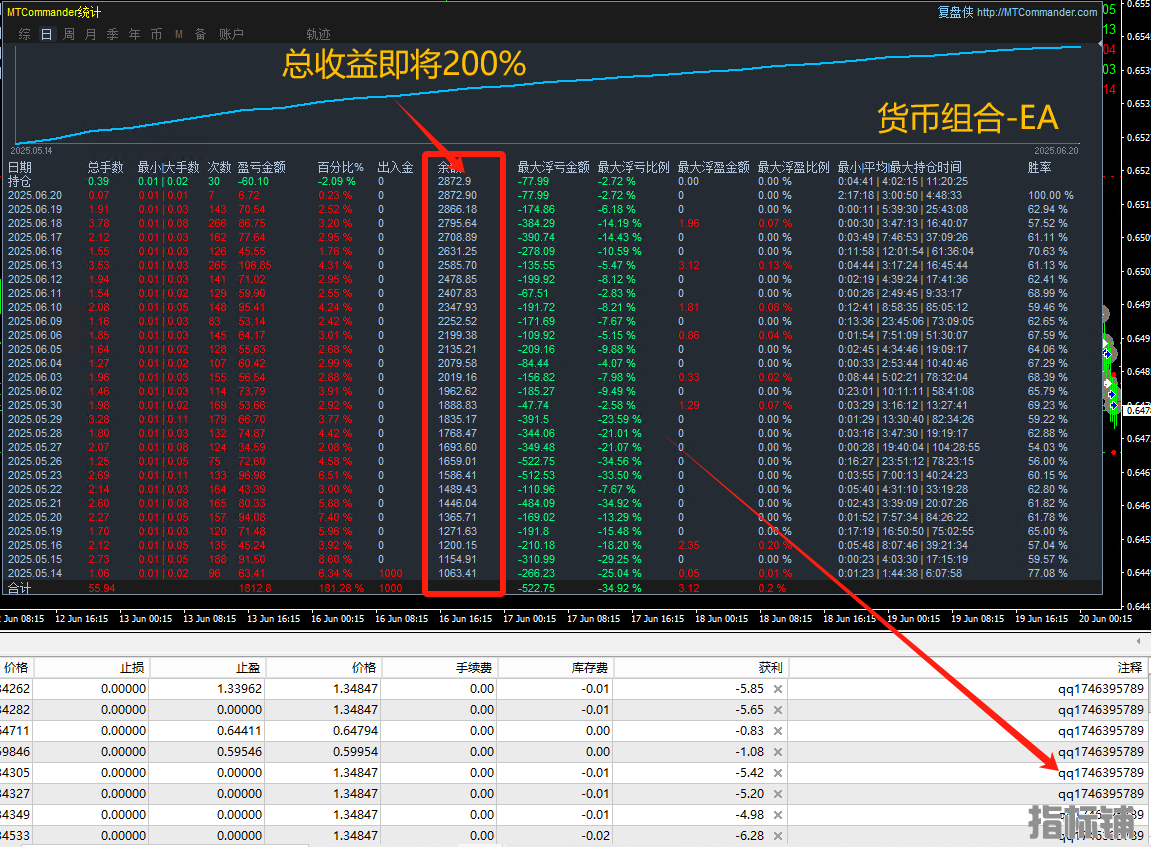Click the 最大浮亏比例 column heading
Viewport: 1151px width, 847px height.
[x=633, y=167]
